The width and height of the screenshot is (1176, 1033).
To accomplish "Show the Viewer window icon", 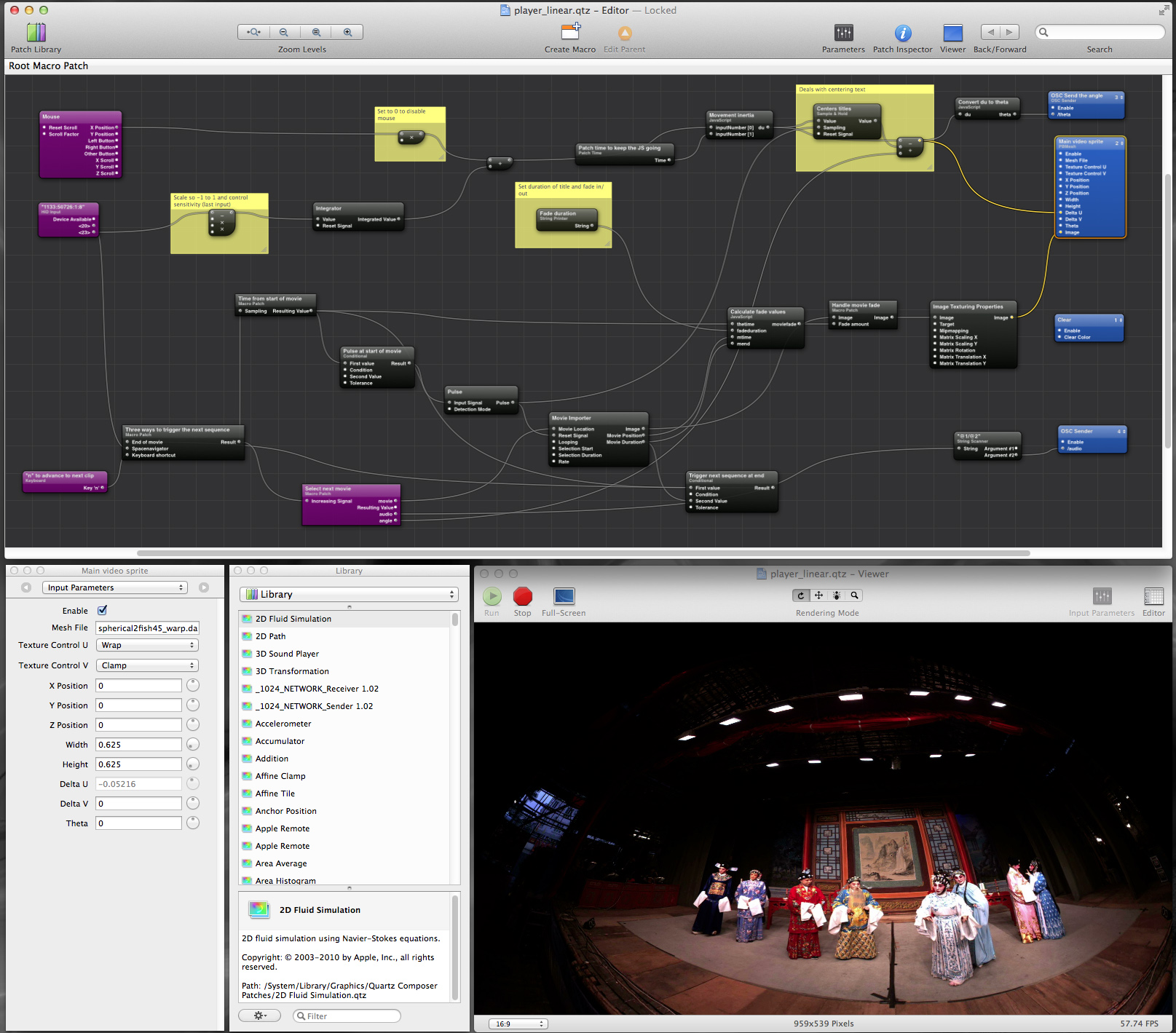I will [x=952, y=33].
